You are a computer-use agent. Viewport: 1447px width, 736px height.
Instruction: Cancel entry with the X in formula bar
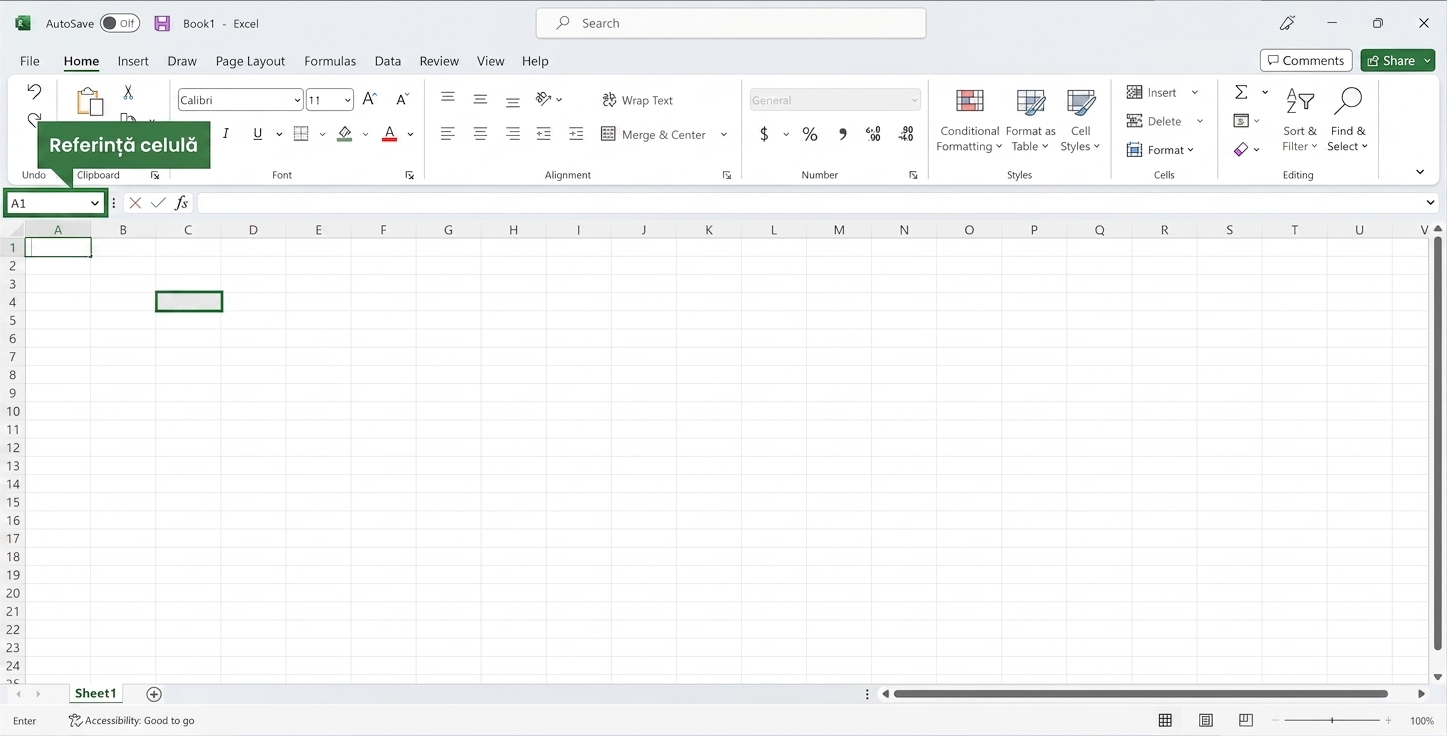(x=135, y=203)
